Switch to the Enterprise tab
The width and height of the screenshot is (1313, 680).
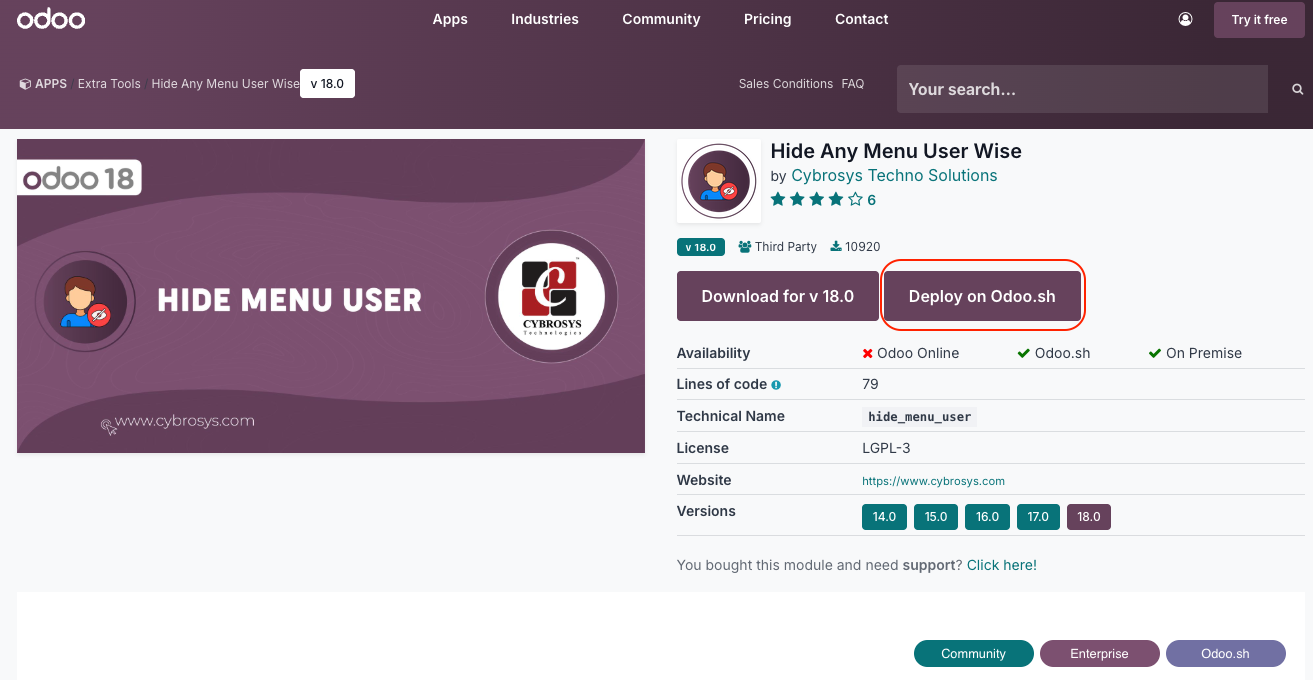pyautogui.click(x=1099, y=654)
